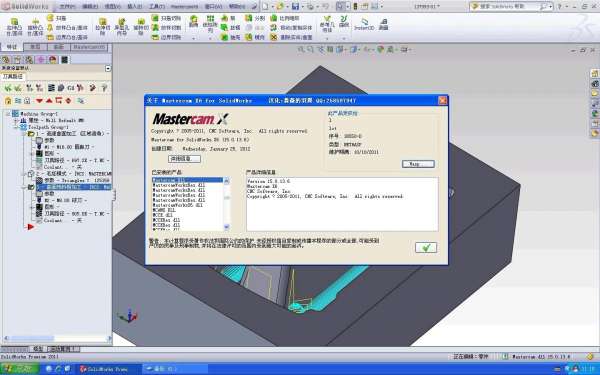
Task: Click the down arrow of products list scrollbar
Action: [x=227, y=227]
